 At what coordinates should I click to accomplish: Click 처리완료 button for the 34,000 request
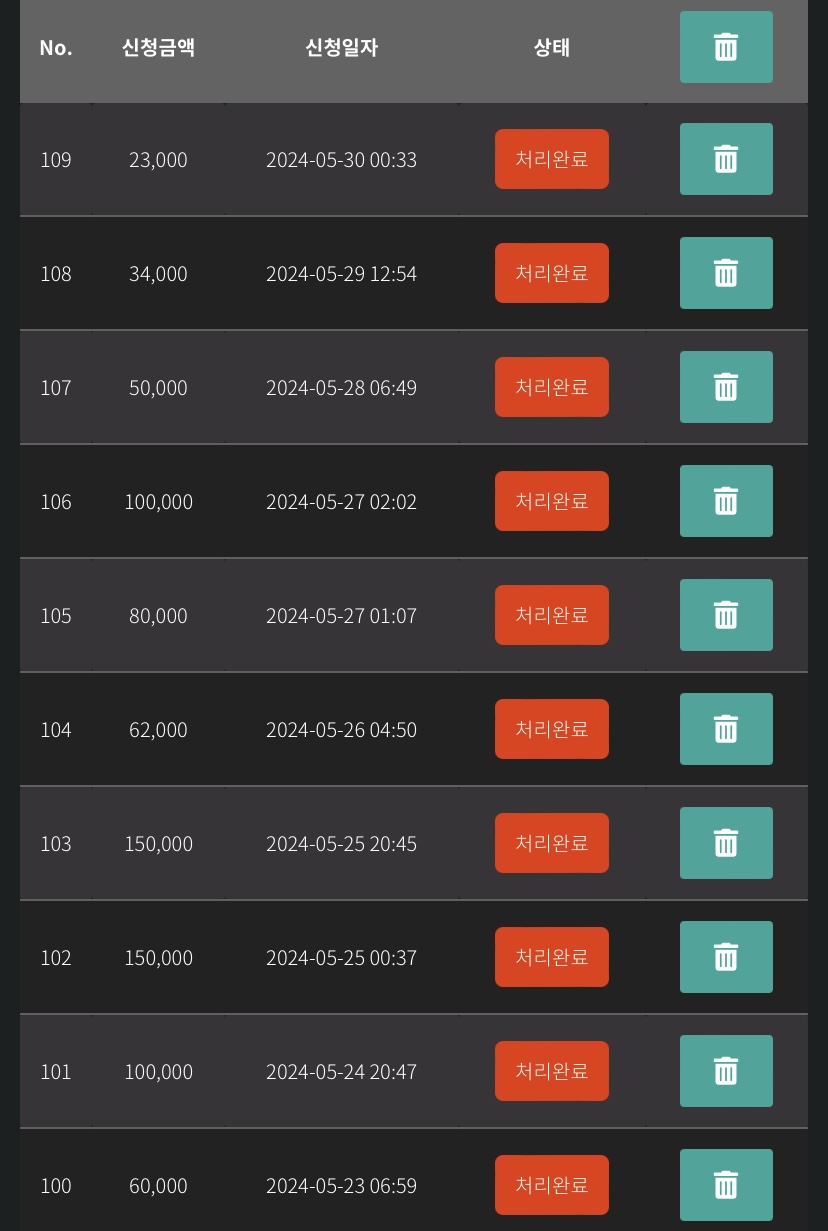pos(552,273)
